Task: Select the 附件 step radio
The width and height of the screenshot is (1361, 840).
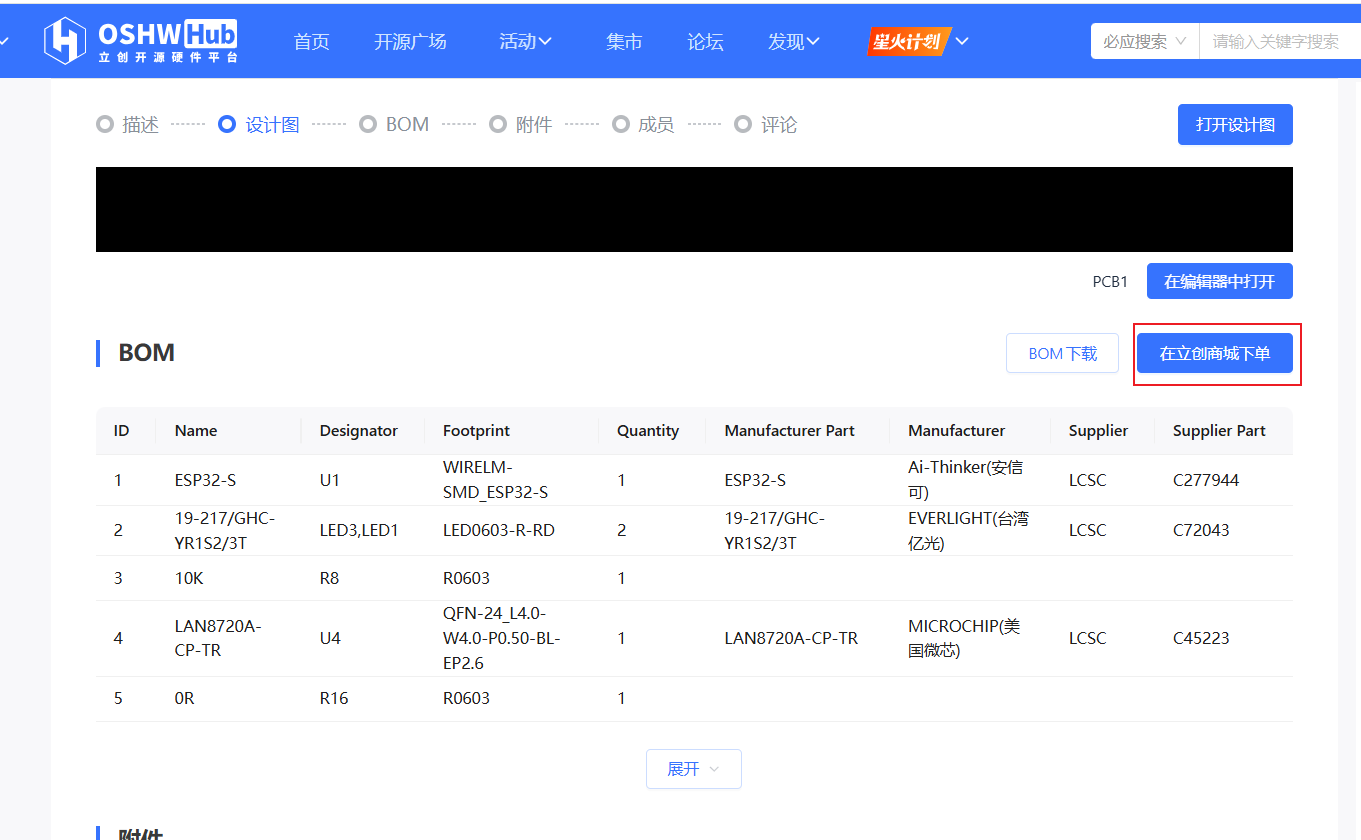Action: (498, 125)
